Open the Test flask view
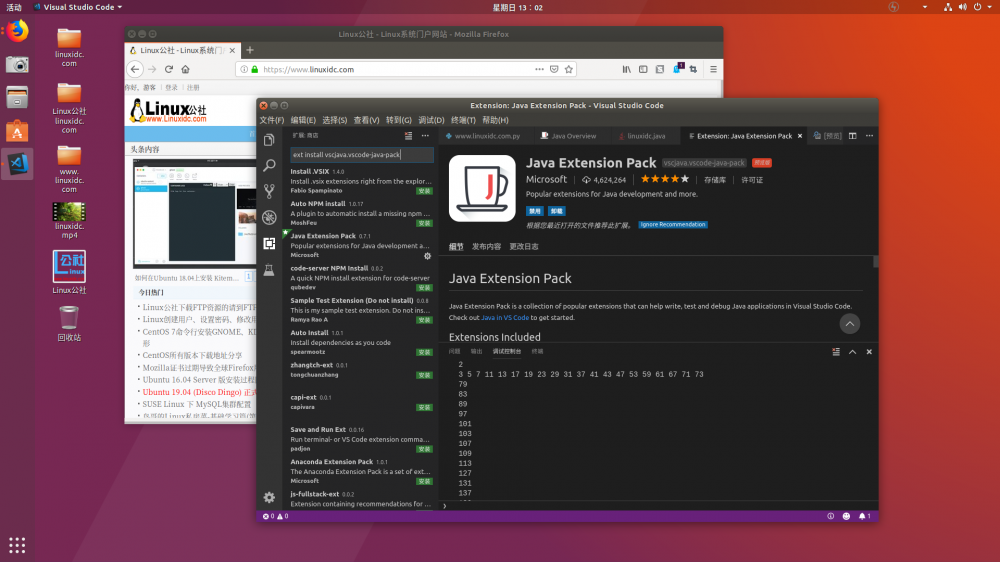 point(269,270)
